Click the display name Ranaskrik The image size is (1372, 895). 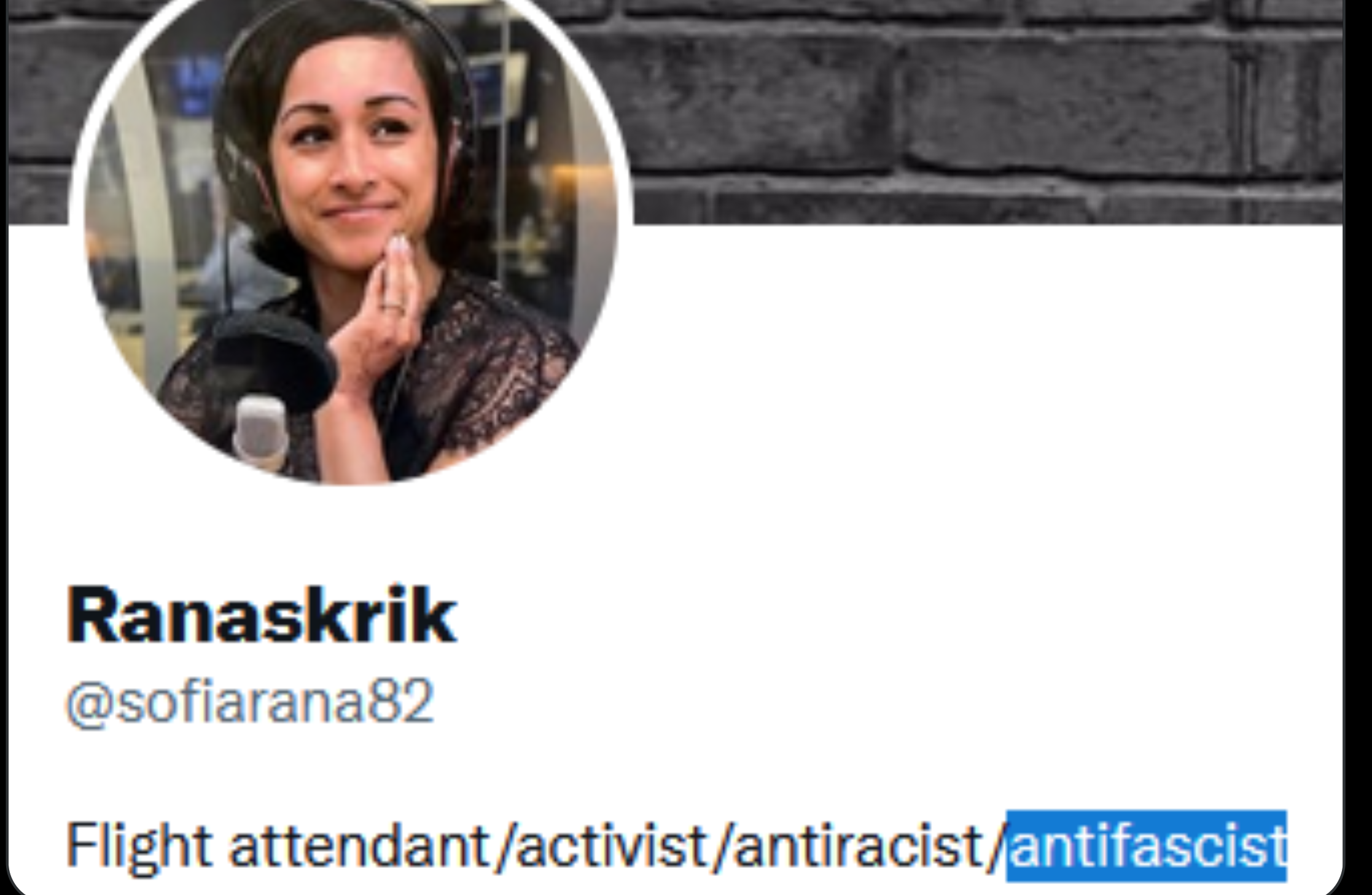pos(262,615)
